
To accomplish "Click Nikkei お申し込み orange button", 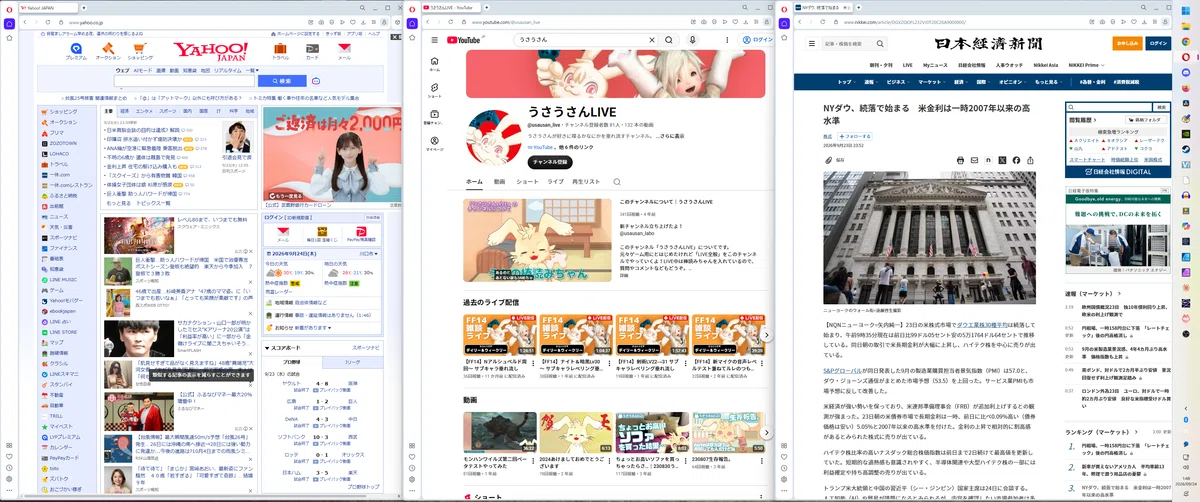I will (x=1128, y=43).
